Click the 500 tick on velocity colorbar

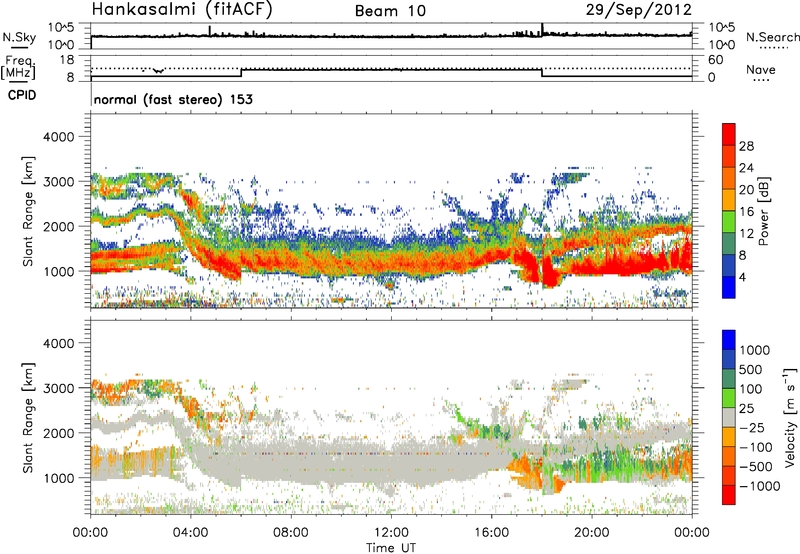751,370
